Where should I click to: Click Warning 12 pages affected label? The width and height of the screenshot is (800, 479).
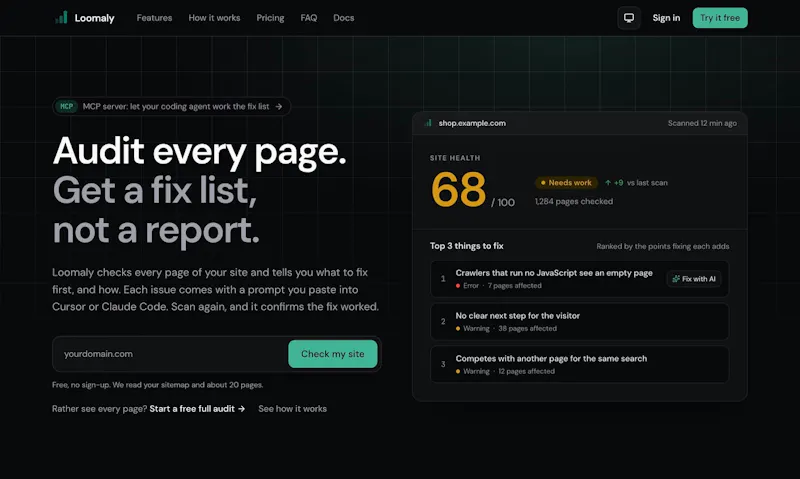(x=505, y=371)
